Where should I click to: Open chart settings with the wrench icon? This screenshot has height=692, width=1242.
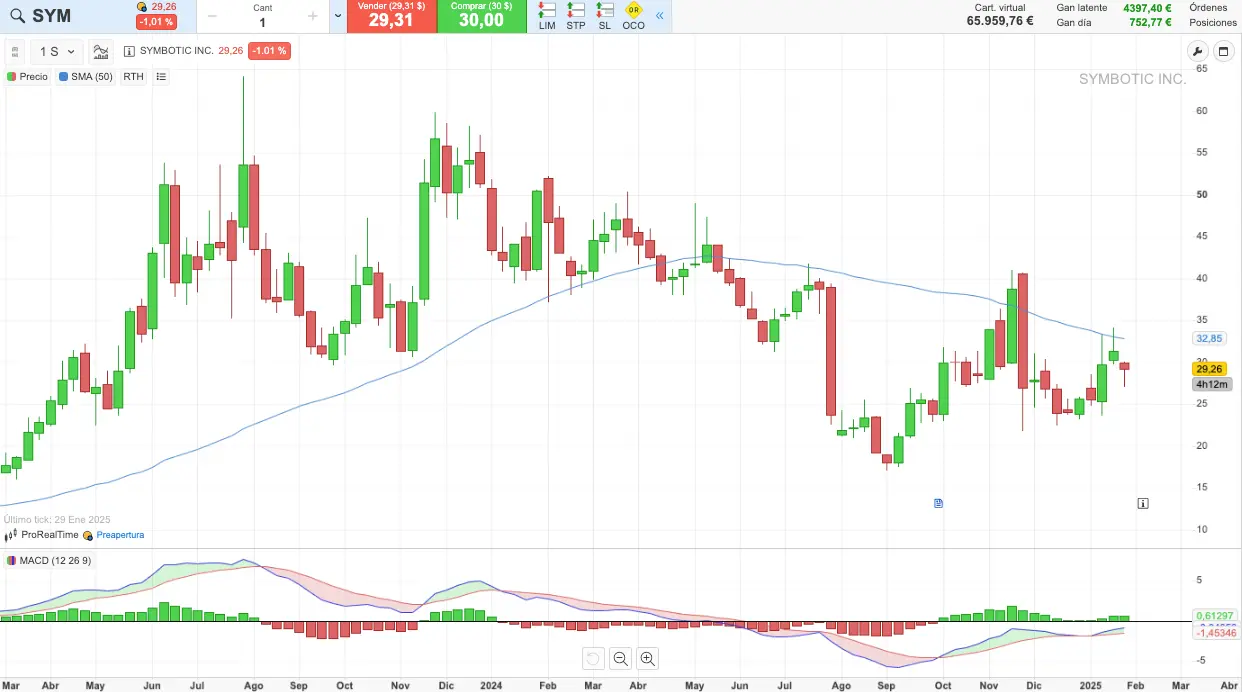[1197, 52]
